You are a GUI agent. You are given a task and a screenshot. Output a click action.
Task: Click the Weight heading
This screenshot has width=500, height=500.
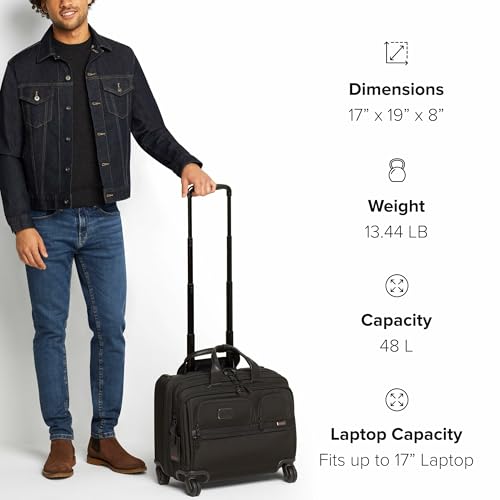click(396, 206)
